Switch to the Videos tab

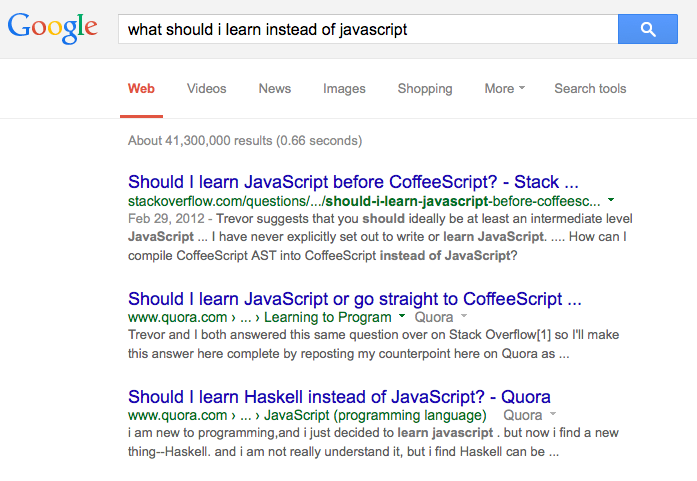tap(206, 88)
